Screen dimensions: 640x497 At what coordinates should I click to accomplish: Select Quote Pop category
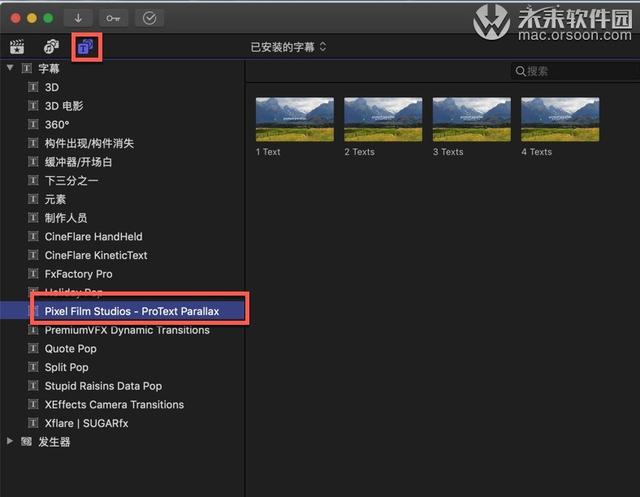pos(71,349)
